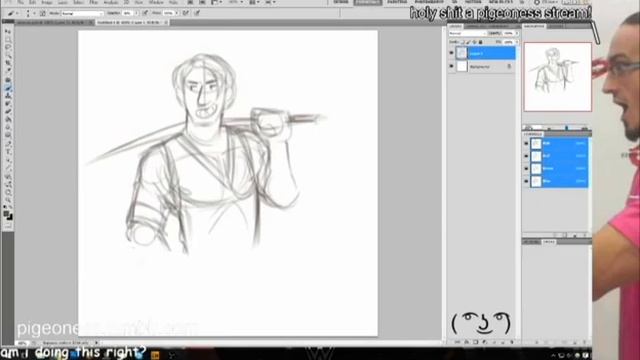Screen dimensions: 640x360
Task: Open brush Opacity arrow in options bar
Action: (x=136, y=13)
